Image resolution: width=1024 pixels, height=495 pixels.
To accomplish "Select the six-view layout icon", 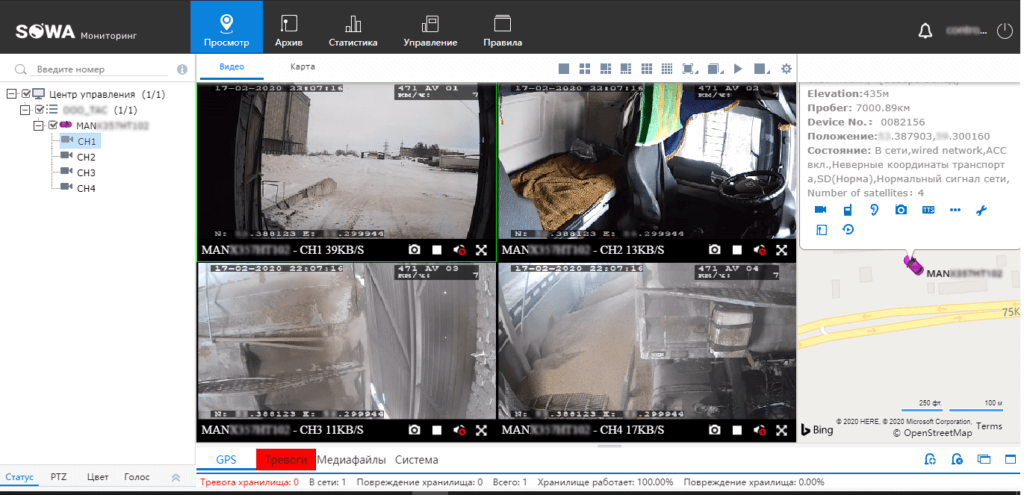I will (x=605, y=69).
